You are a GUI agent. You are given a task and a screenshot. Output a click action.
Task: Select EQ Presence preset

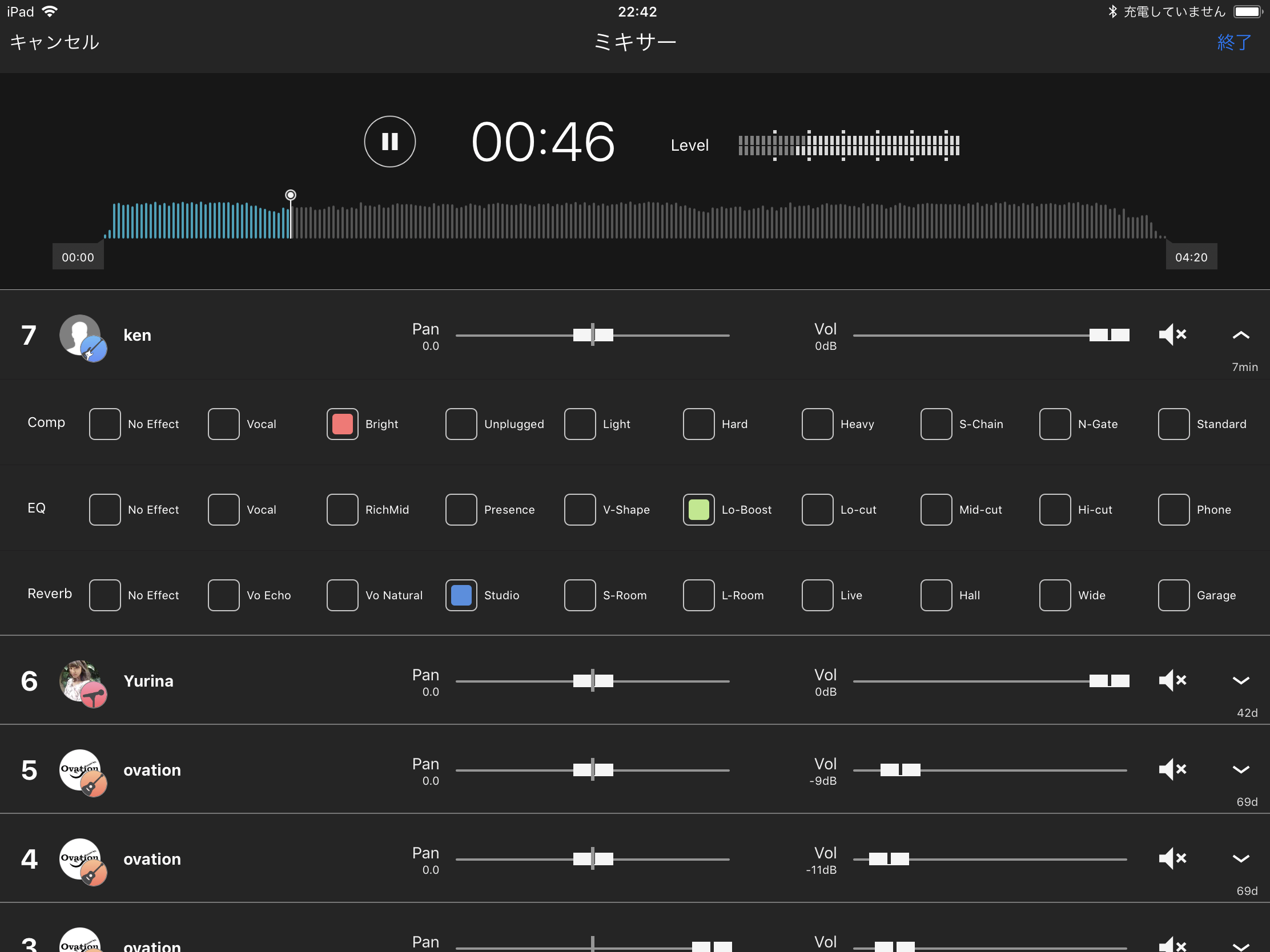pyautogui.click(x=461, y=510)
